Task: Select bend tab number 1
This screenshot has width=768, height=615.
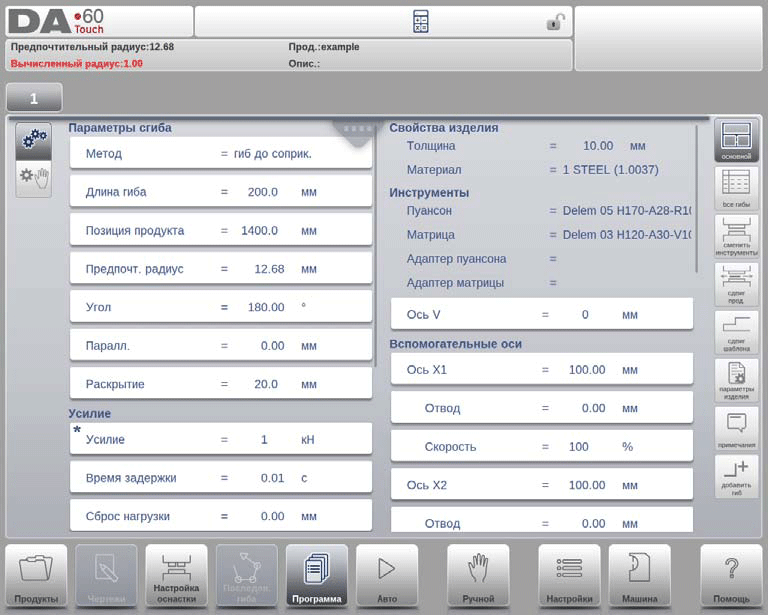Action: point(34,98)
